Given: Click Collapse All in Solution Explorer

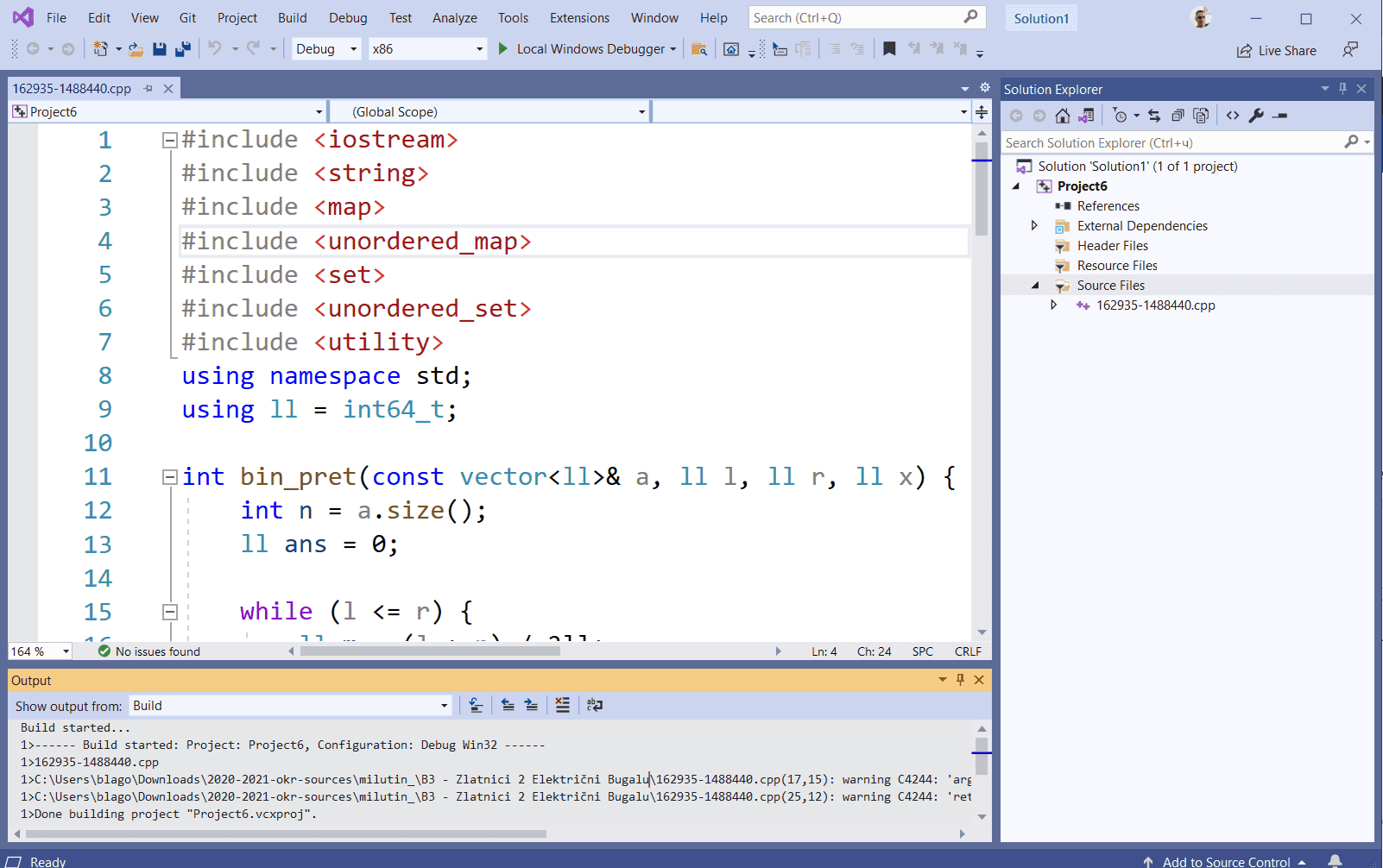Looking at the screenshot, I should coord(1178,116).
